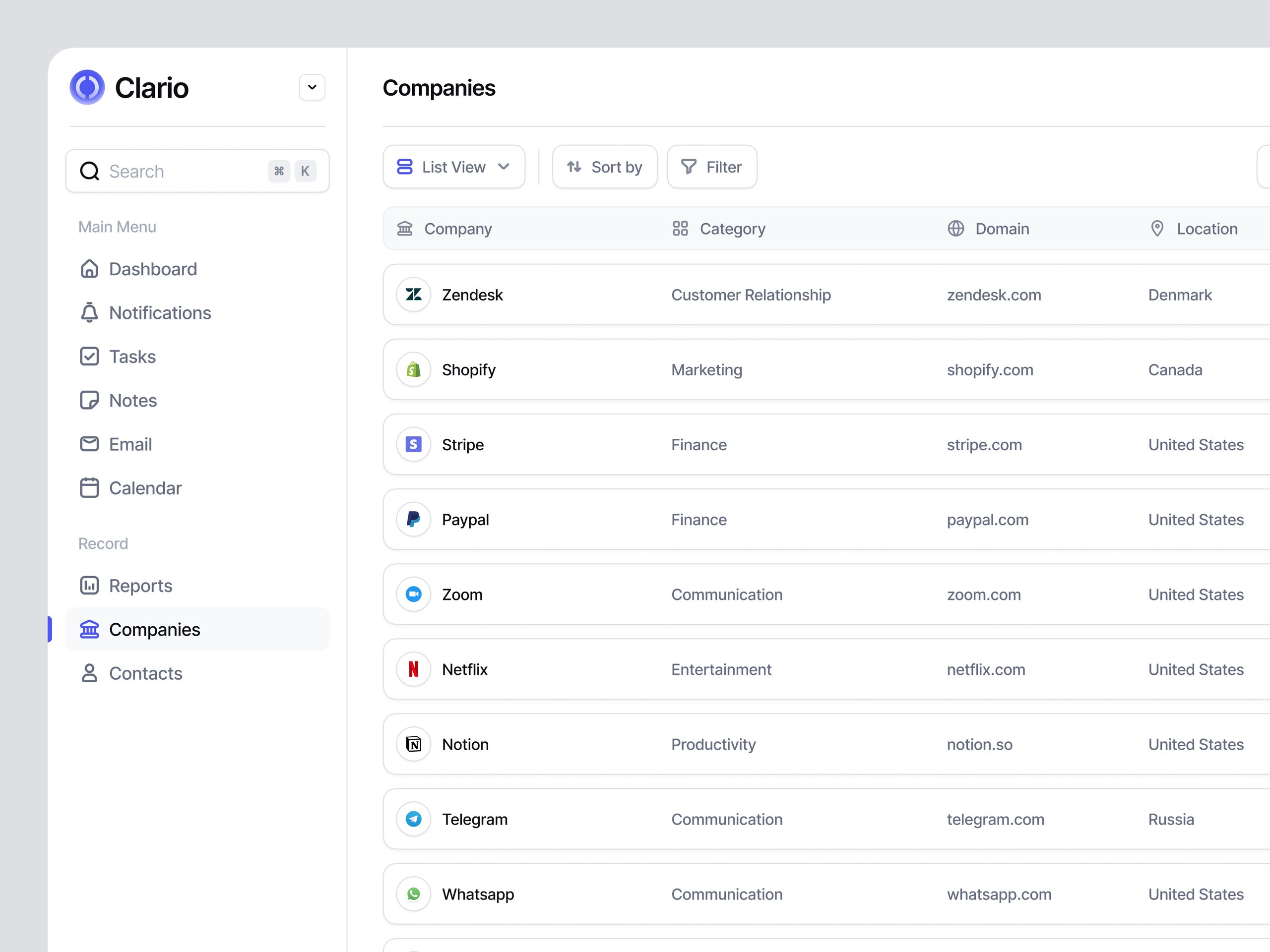Click the Sort by button
Image resolution: width=1270 pixels, height=952 pixels.
(x=605, y=167)
